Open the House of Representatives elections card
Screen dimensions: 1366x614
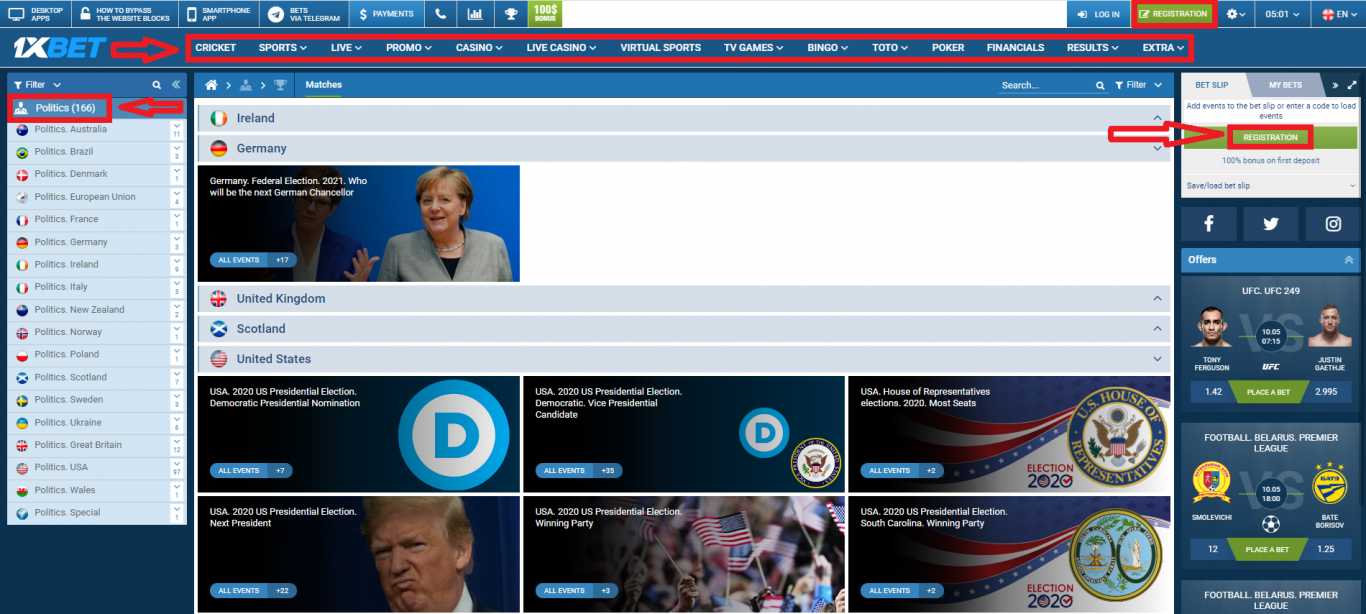coord(1009,434)
